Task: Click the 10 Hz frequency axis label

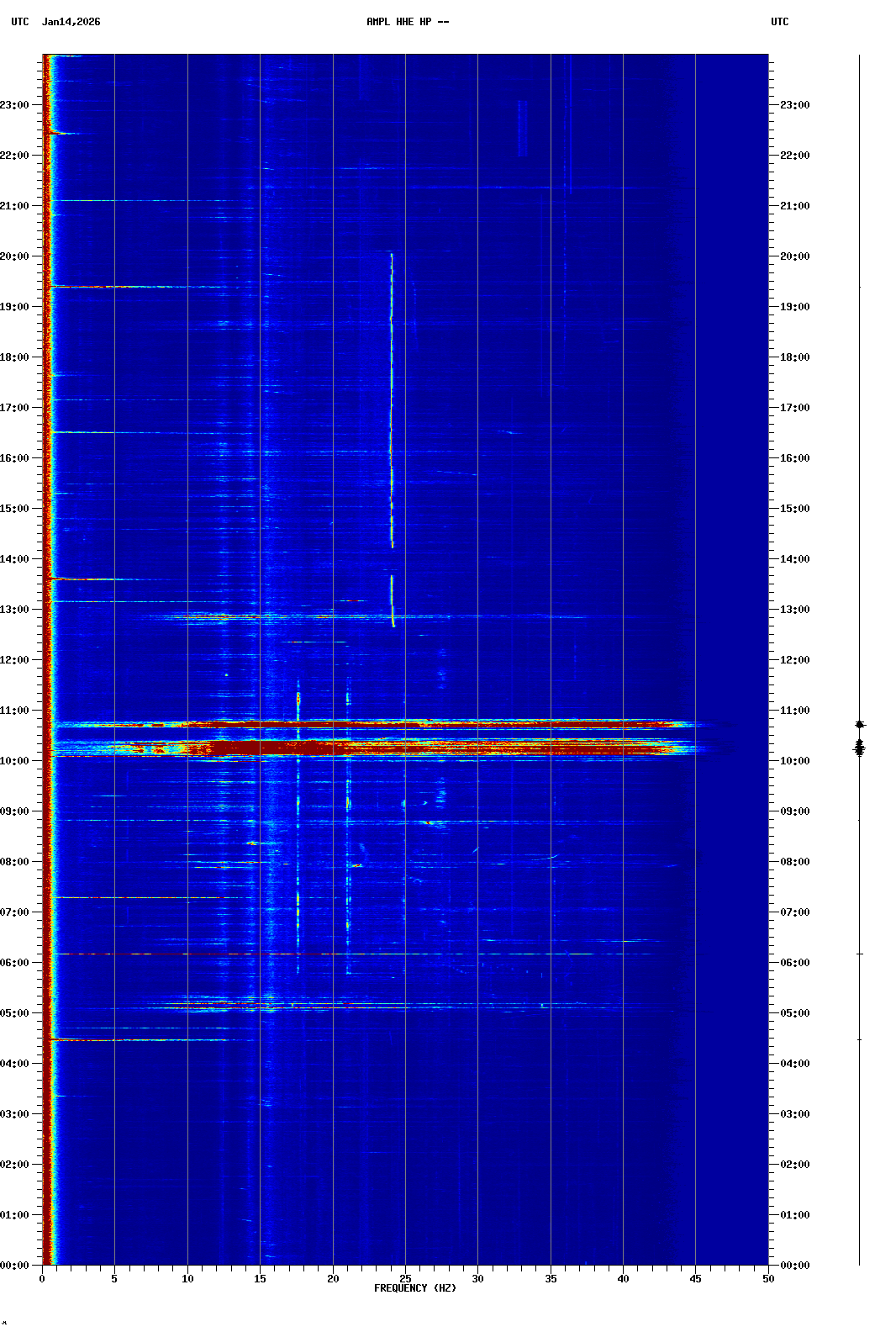Action: [187, 1279]
